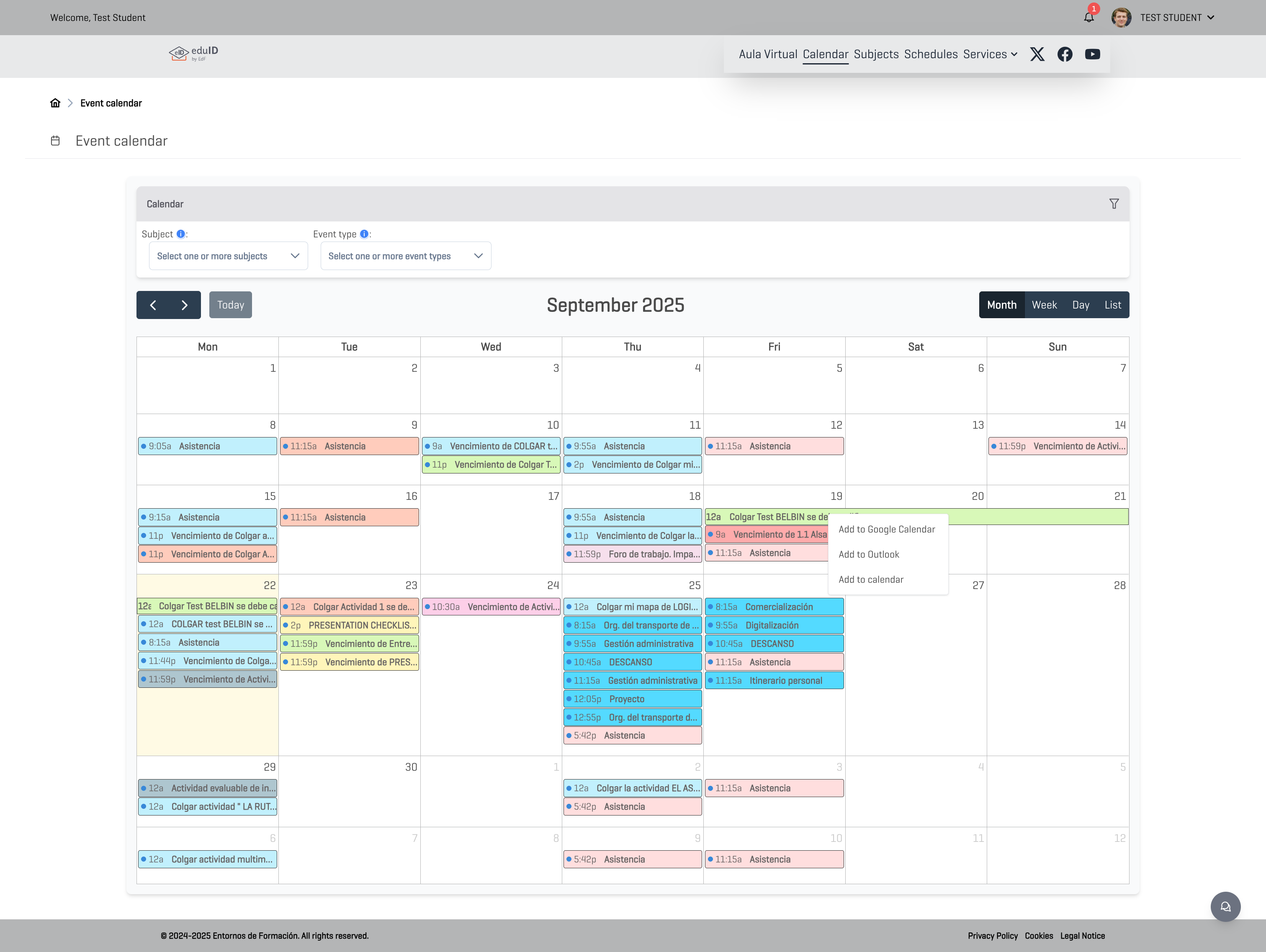This screenshot has width=1266, height=952.
Task: Click the Subject info icon
Action: pyautogui.click(x=181, y=234)
